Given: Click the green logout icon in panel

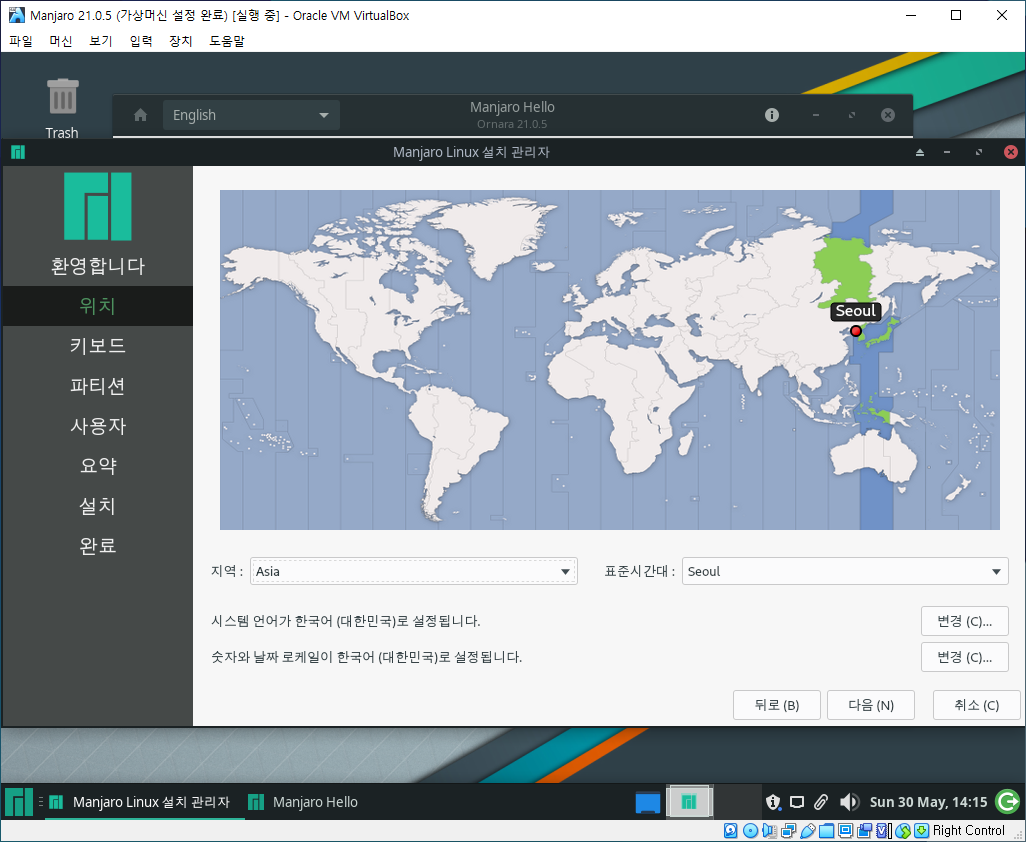Looking at the screenshot, I should [1007, 801].
